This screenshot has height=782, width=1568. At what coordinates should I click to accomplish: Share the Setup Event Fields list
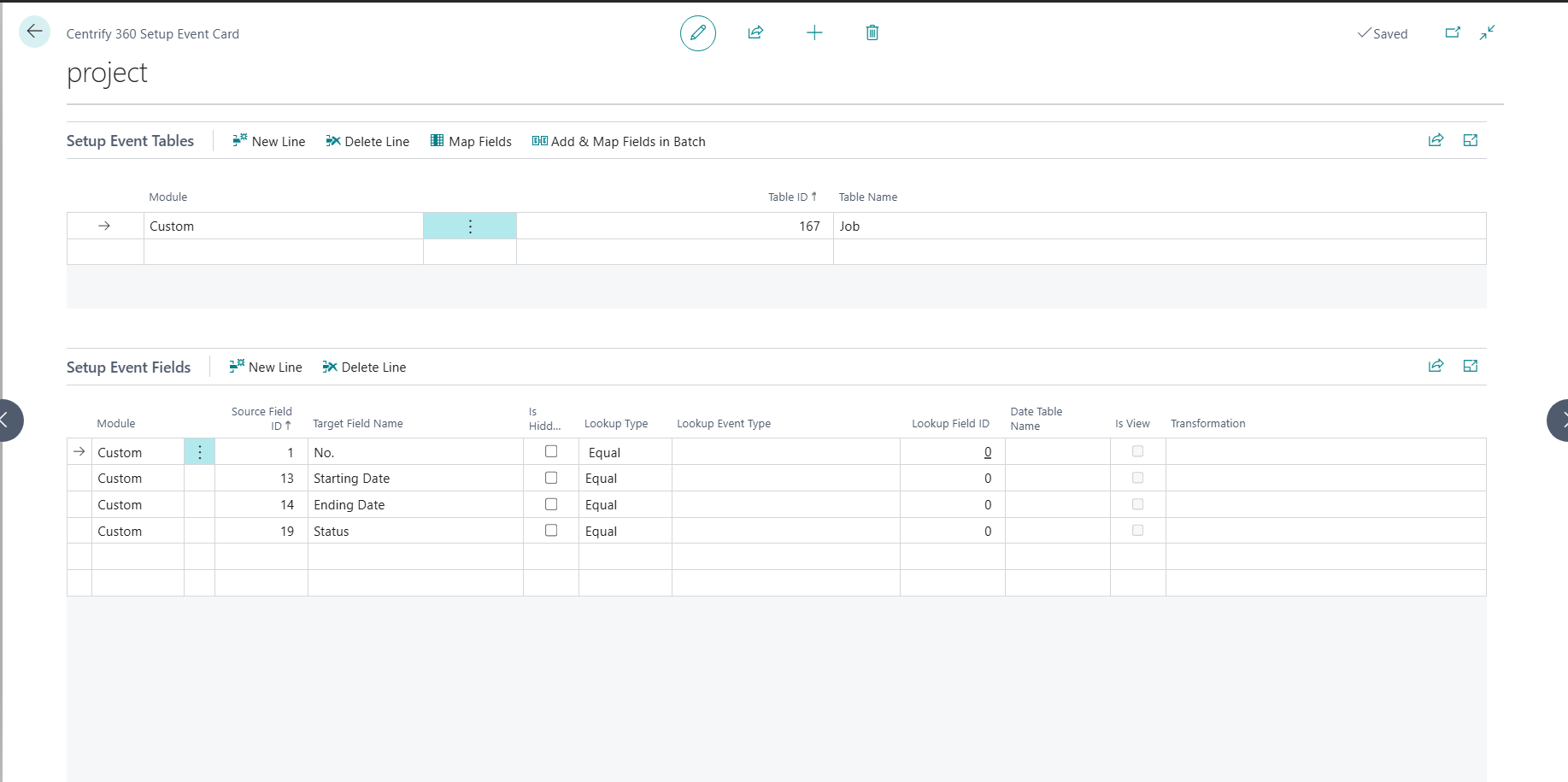click(1436, 366)
